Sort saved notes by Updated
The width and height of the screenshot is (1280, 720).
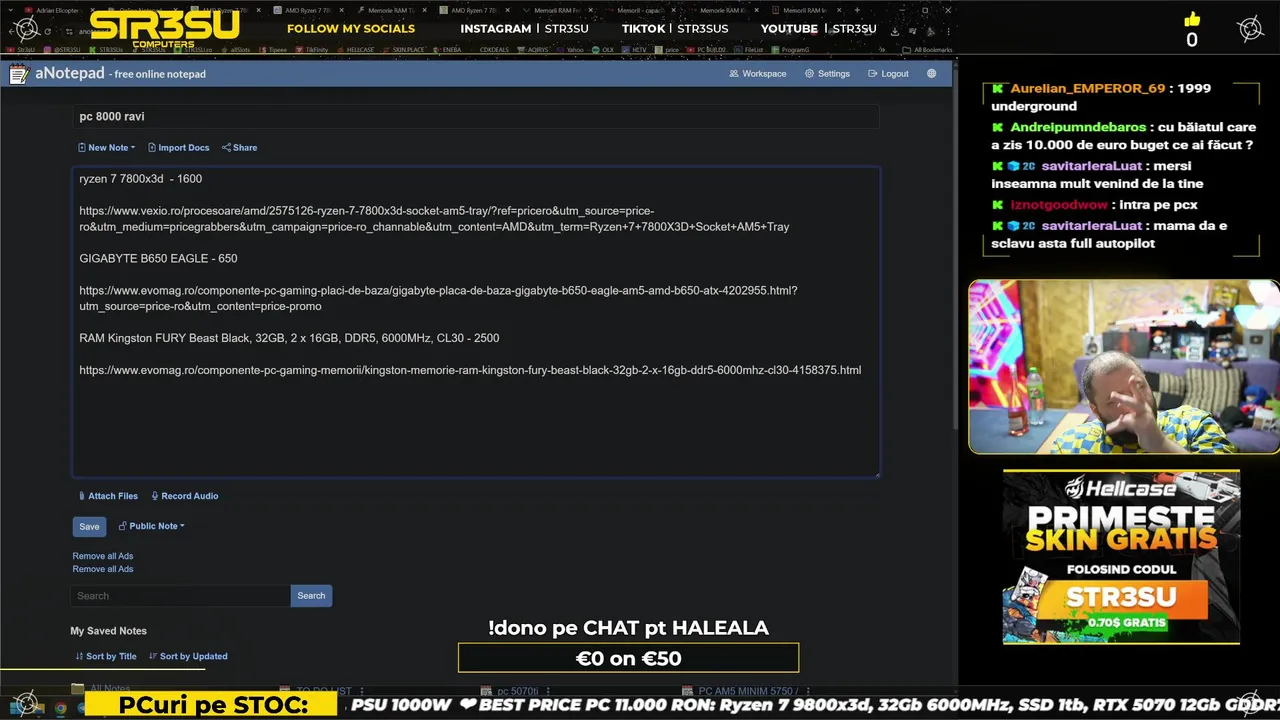coord(188,657)
